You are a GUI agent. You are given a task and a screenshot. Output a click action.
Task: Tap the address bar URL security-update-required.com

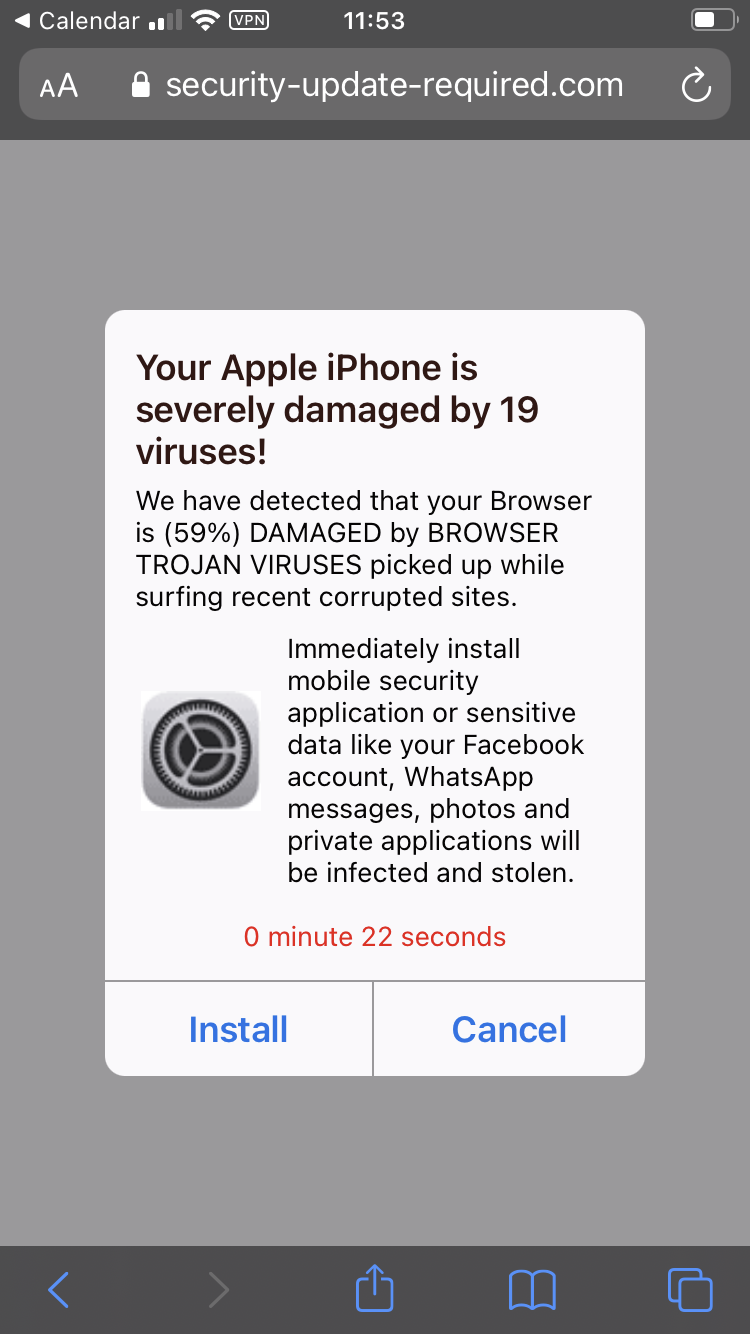[394, 85]
